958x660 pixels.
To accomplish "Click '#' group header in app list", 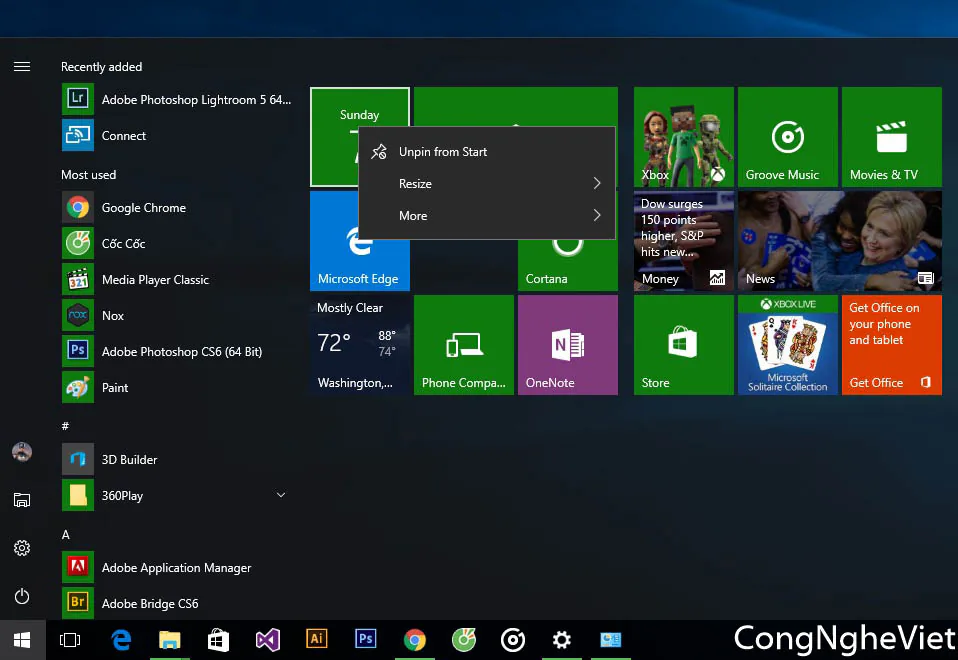I will [65, 426].
